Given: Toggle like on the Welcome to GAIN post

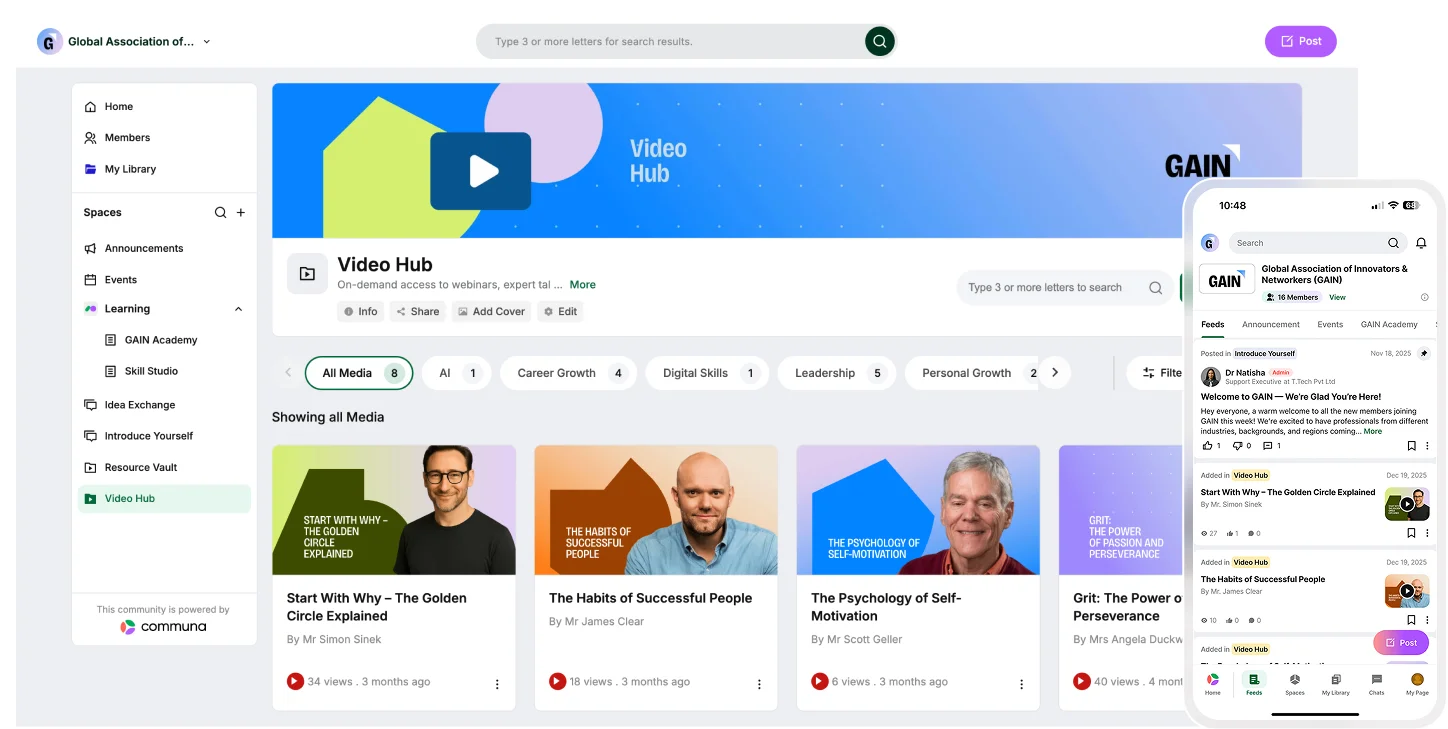Looking at the screenshot, I should 1208,446.
